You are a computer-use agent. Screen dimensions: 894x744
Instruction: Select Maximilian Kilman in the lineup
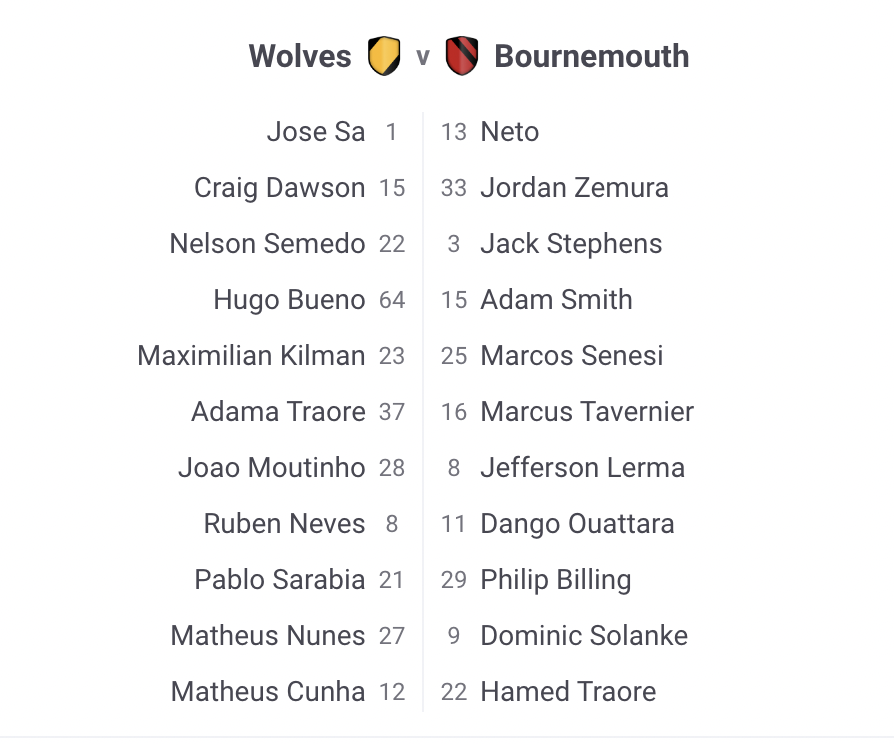(x=251, y=356)
